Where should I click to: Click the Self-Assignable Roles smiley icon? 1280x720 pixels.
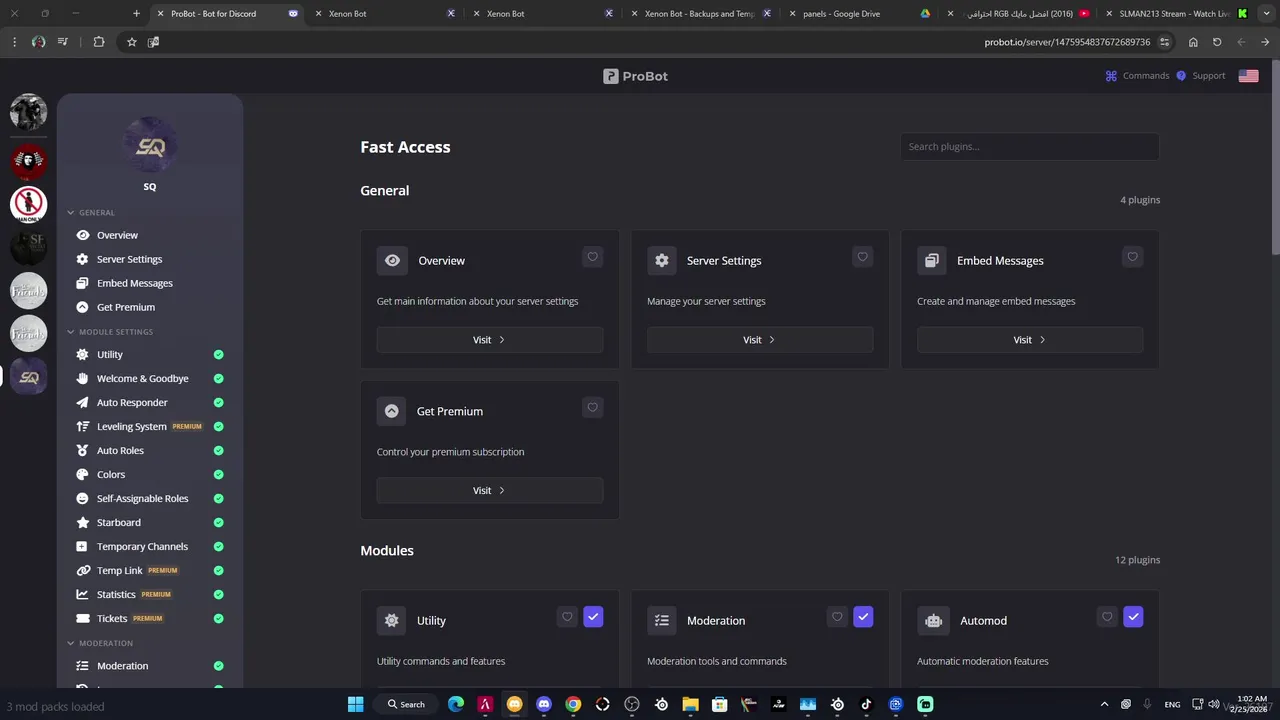[83, 498]
